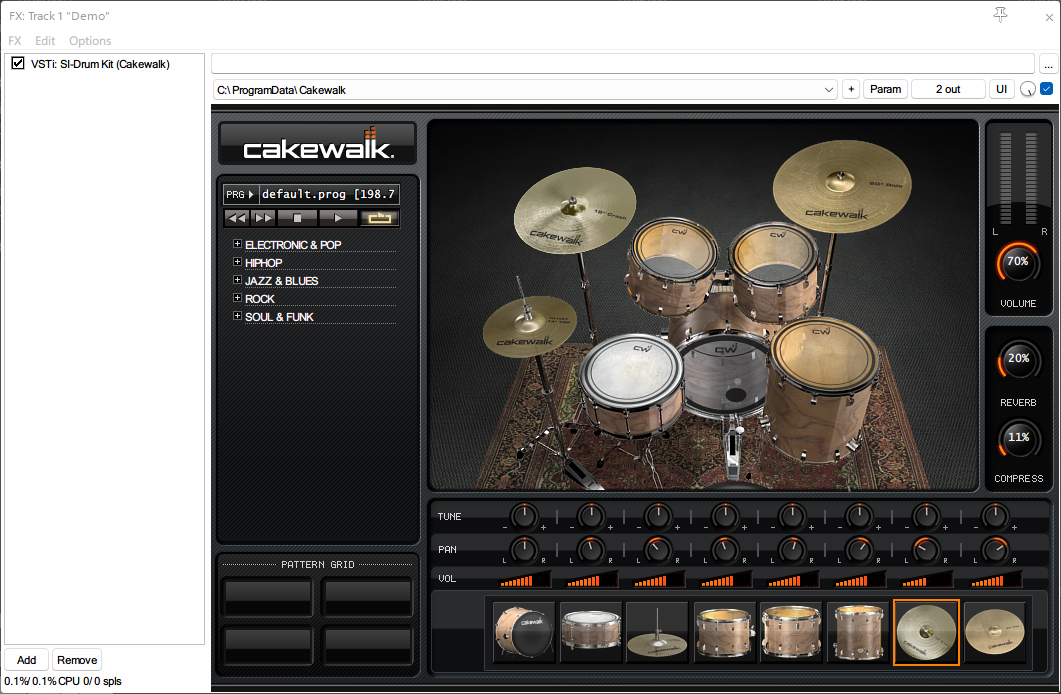Select the highlighted crash cymbal thumbnail
This screenshot has height=694, width=1061.
tap(926, 632)
